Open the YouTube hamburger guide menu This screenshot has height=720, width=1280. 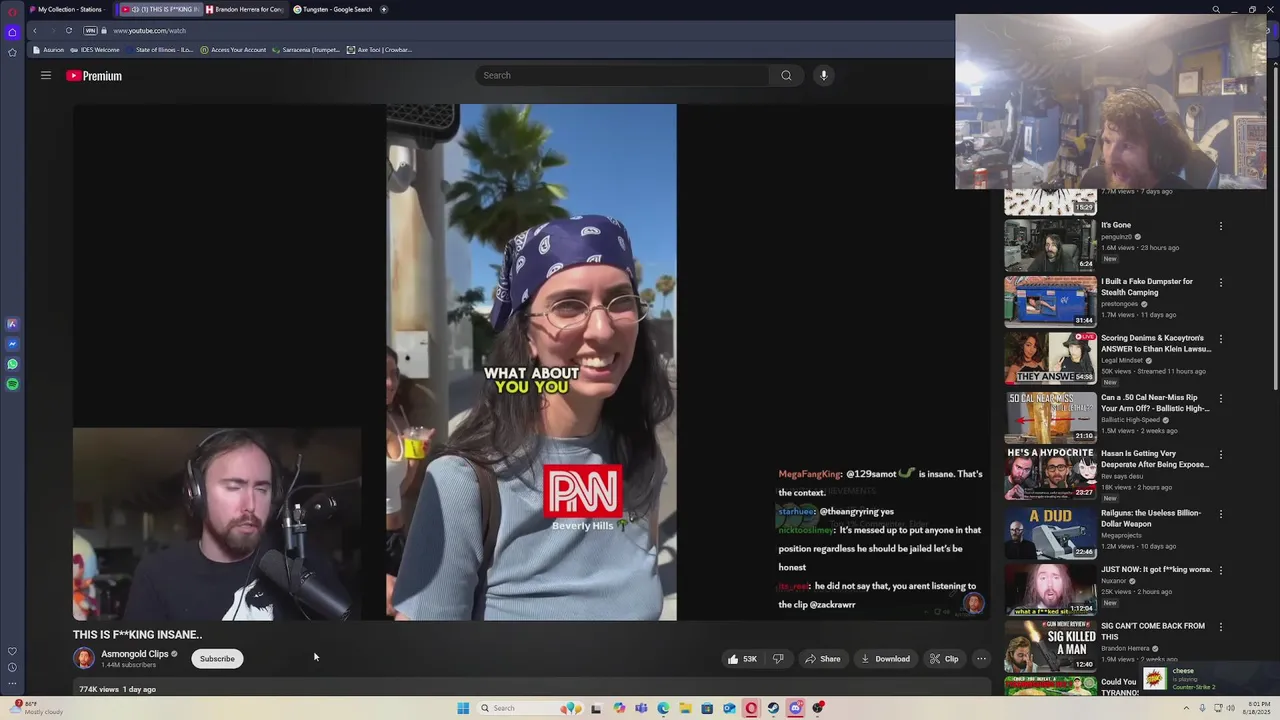(46, 75)
